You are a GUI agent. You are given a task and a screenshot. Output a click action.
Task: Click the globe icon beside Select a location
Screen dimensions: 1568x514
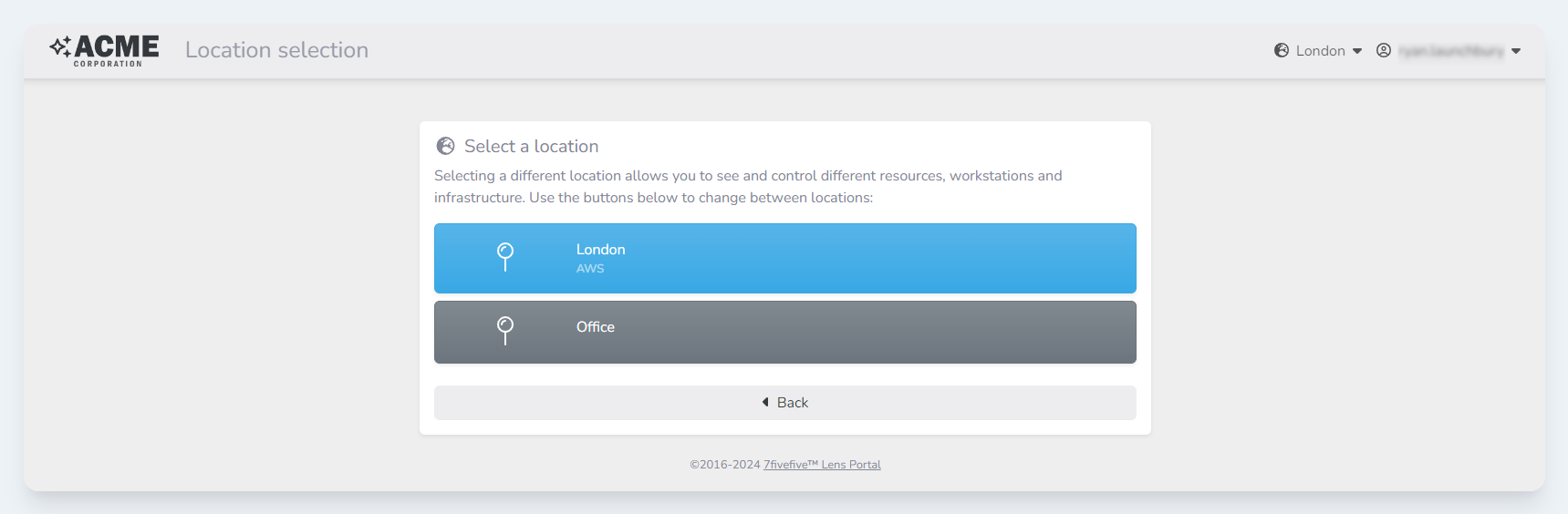coord(446,146)
